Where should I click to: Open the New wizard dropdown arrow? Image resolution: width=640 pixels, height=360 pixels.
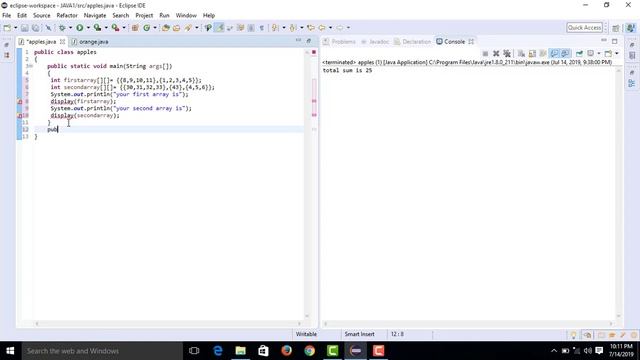coord(16,28)
